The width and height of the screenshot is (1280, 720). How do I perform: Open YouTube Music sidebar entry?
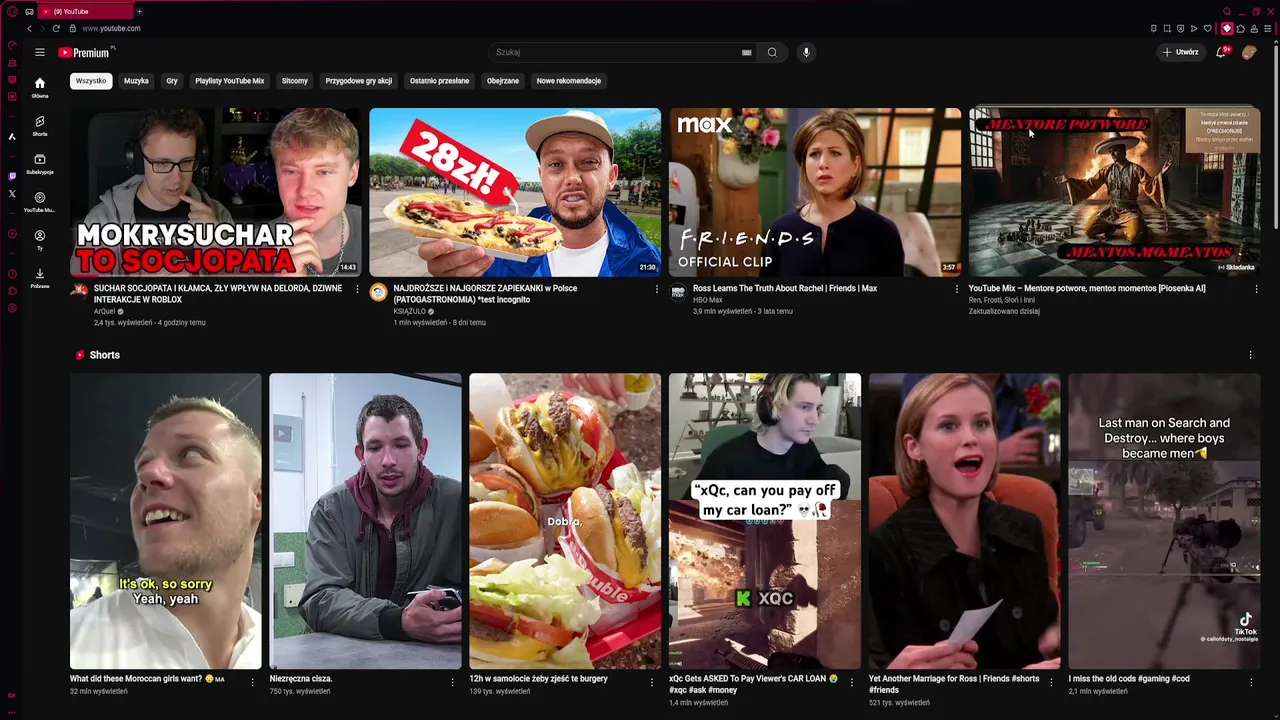pos(40,201)
